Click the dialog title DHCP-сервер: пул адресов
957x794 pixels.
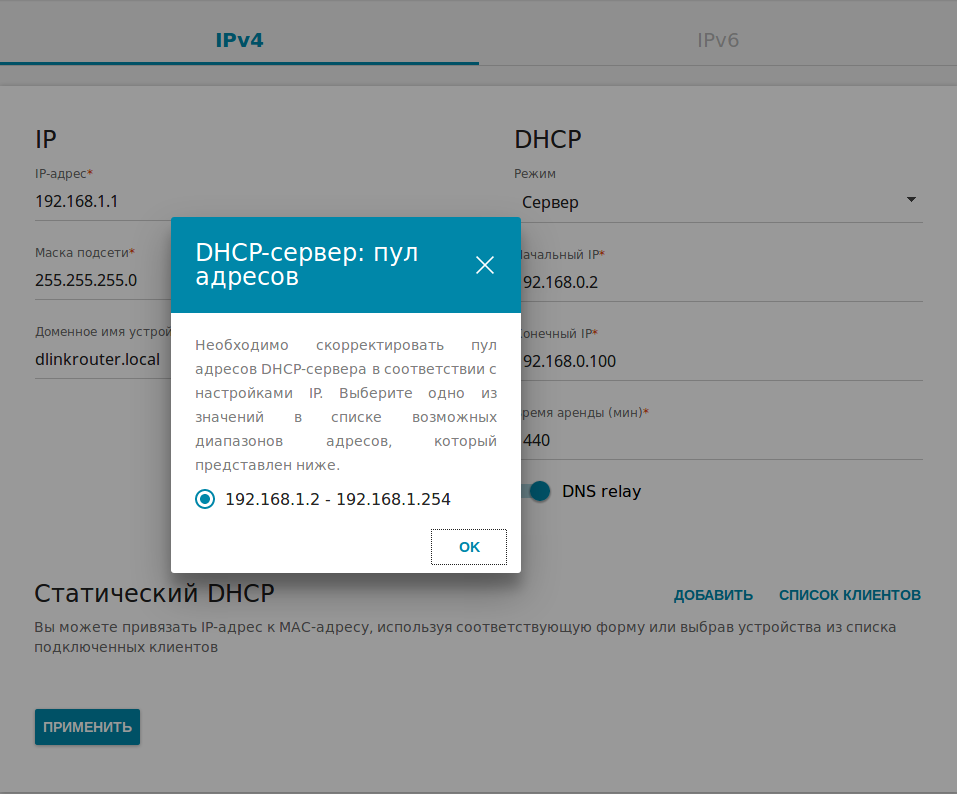coord(306,265)
